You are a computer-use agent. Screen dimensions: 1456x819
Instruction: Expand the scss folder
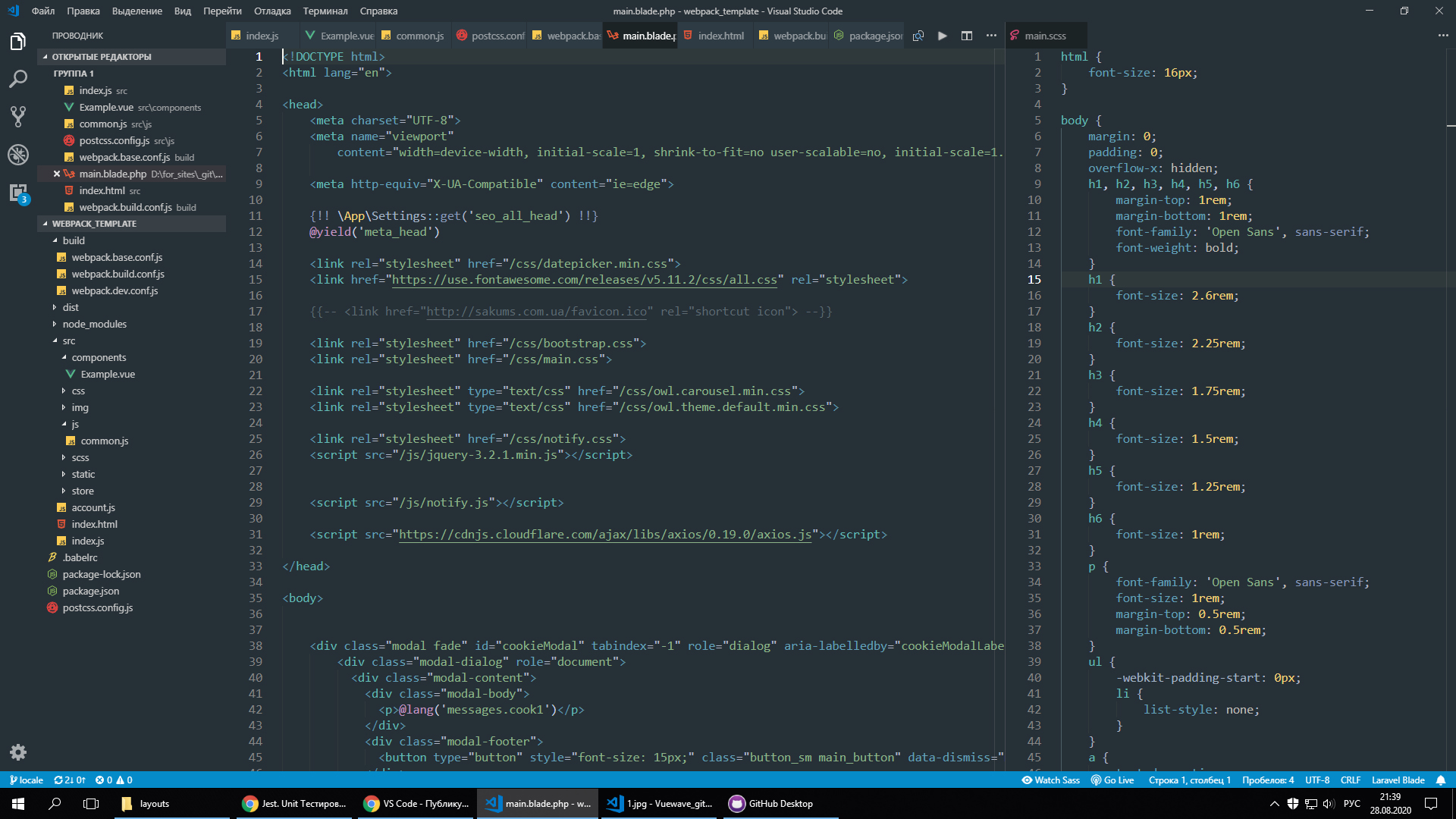(x=80, y=457)
